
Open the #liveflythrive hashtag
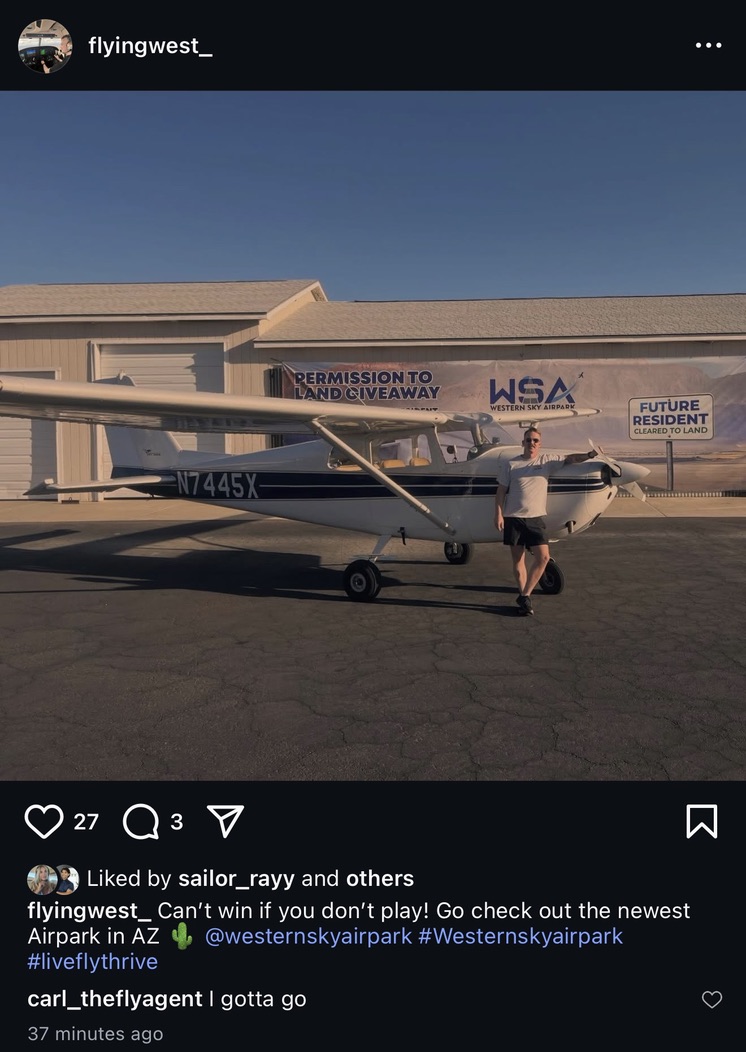tap(93, 961)
